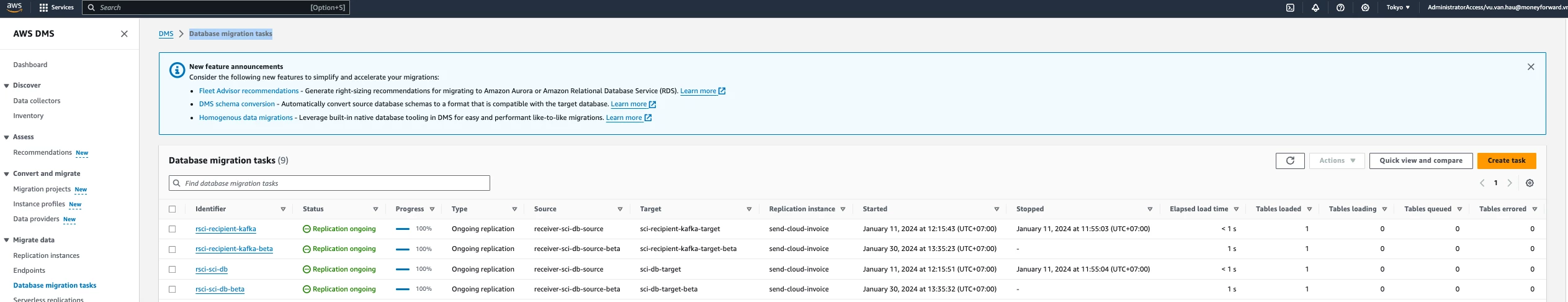Viewport: 1568px width, 302px height.
Task: Open the AWS home logo
Action: pos(14,7)
